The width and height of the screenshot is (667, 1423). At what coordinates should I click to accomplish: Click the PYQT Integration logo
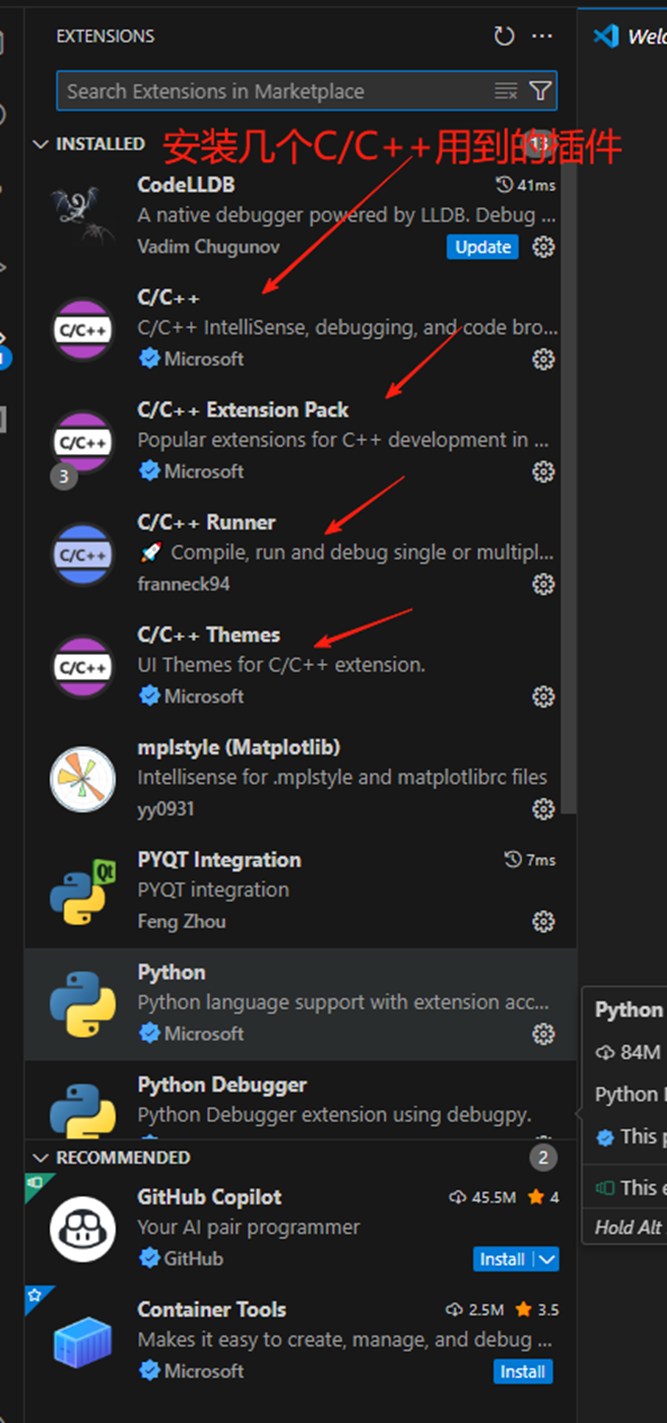pos(83,891)
